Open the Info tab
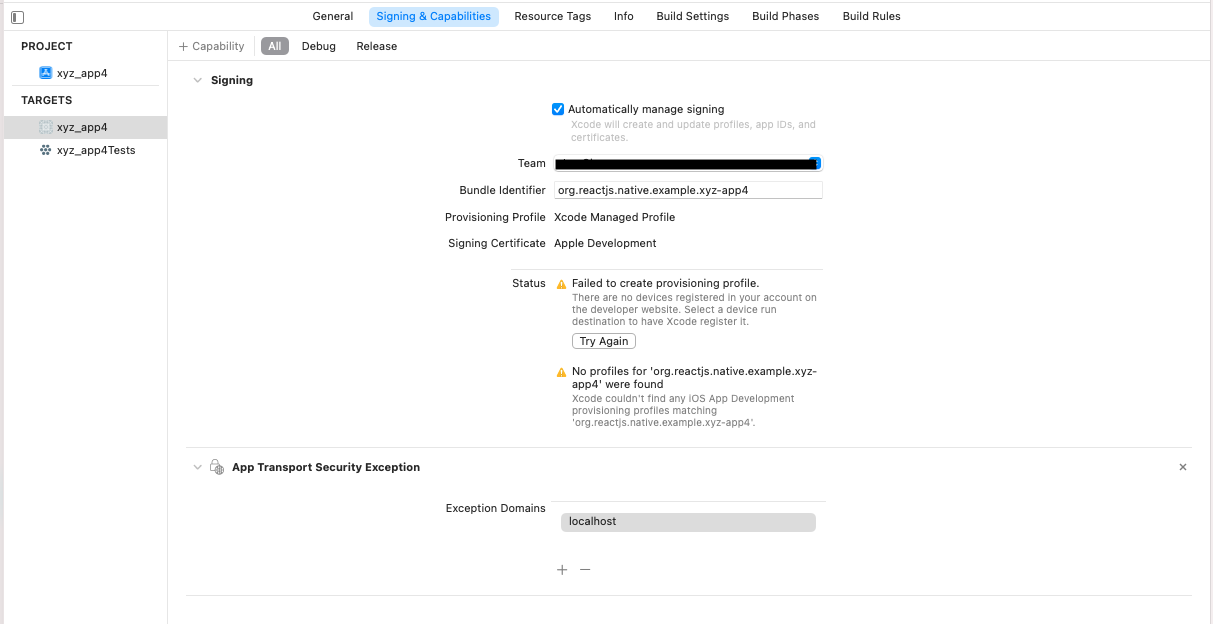The image size is (1213, 624). [x=623, y=16]
